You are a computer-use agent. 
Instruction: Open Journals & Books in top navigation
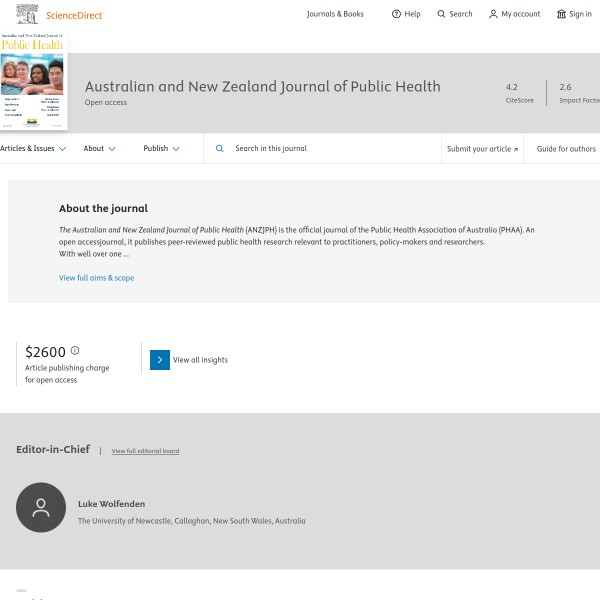[x=335, y=14]
